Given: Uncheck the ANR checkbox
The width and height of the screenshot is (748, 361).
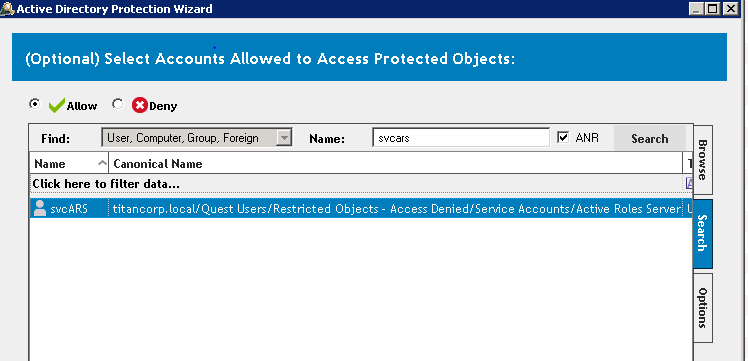Looking at the screenshot, I should 563,137.
